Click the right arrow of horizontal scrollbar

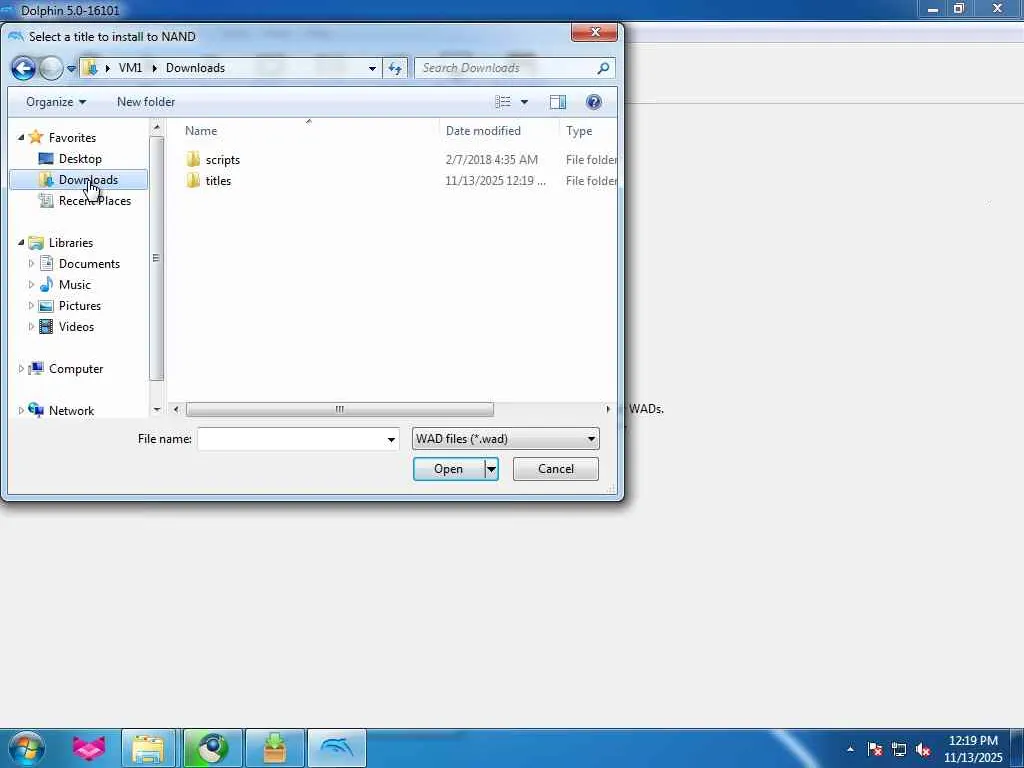pyautogui.click(x=608, y=409)
